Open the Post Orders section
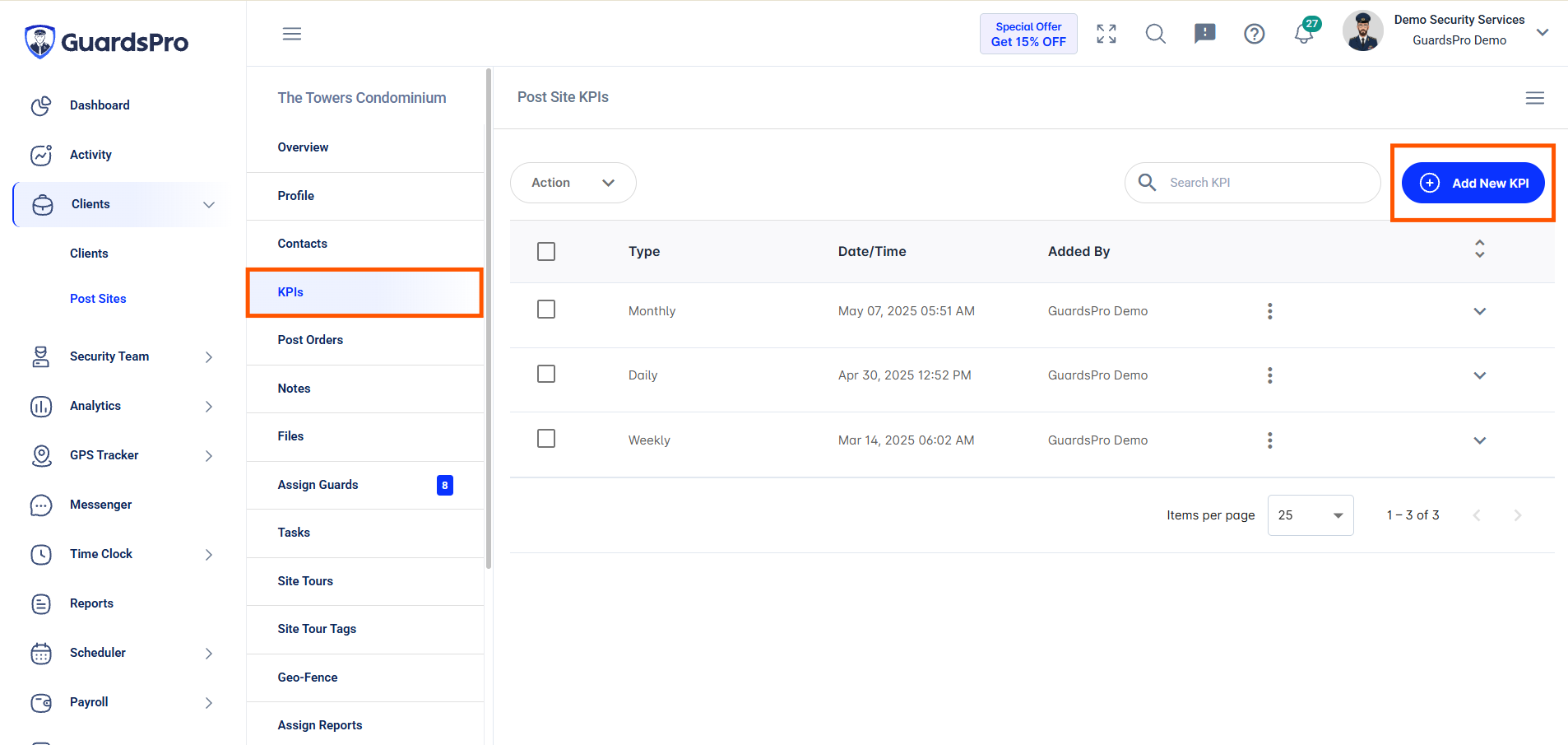 [x=365, y=340]
